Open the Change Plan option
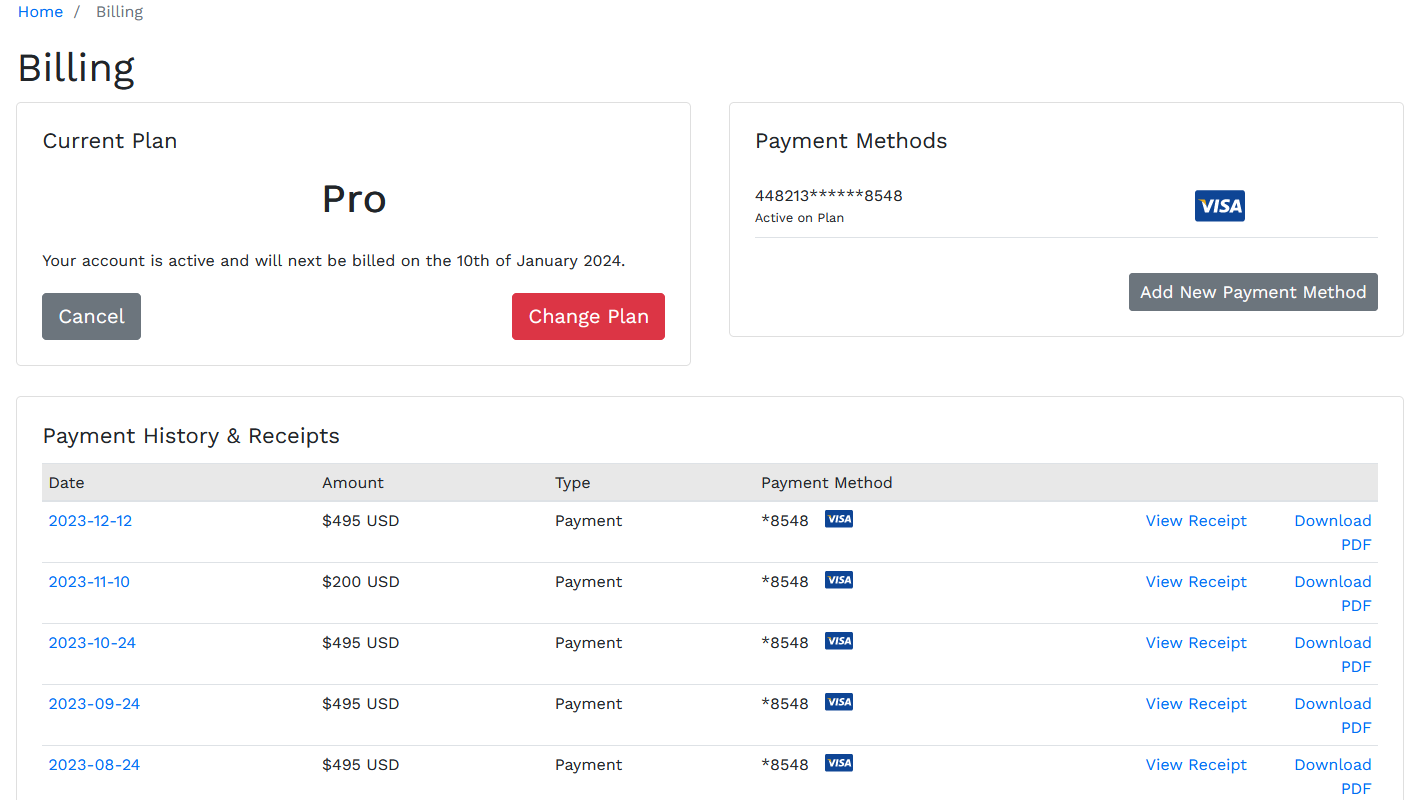1411x800 pixels. click(x=588, y=316)
